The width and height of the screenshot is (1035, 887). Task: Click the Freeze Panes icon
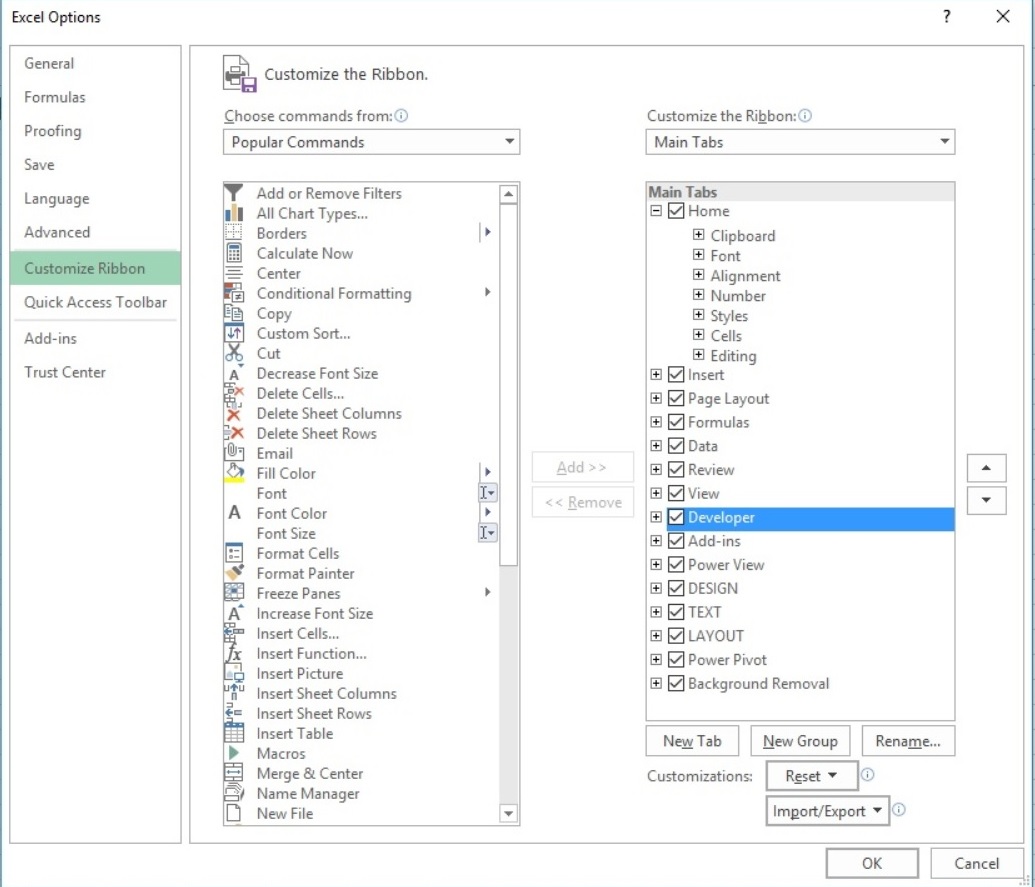pyautogui.click(x=234, y=593)
